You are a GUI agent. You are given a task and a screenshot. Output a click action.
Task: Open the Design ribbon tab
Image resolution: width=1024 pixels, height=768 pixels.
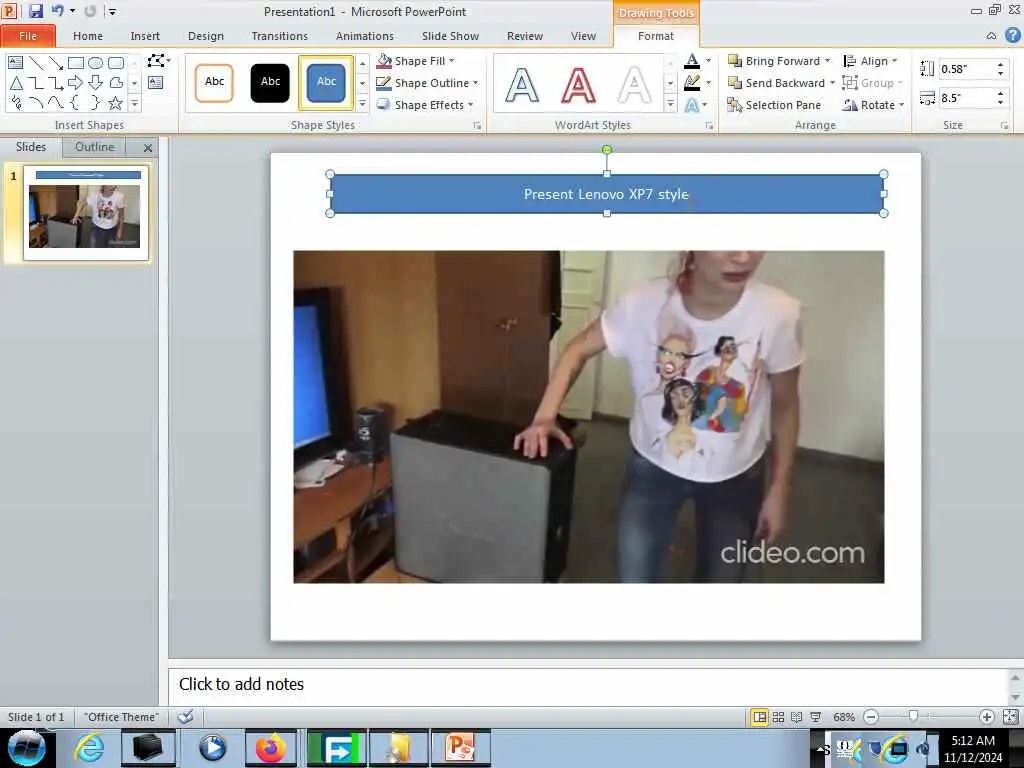click(206, 36)
